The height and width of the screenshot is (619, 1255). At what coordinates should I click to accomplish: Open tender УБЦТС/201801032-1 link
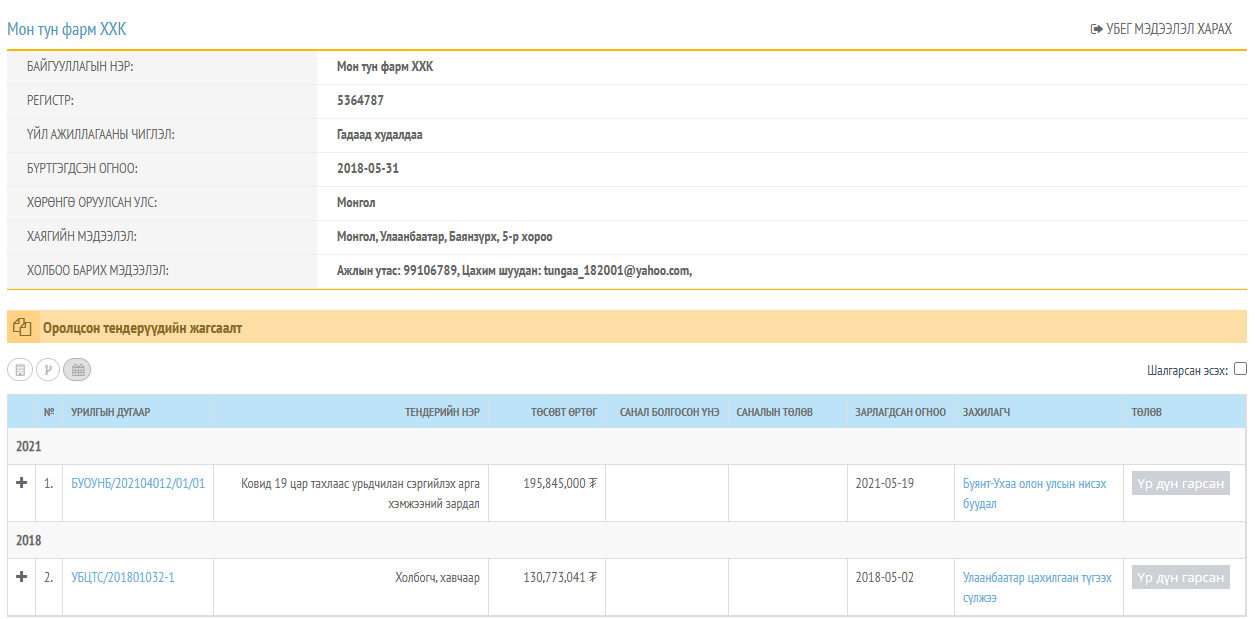123,578
